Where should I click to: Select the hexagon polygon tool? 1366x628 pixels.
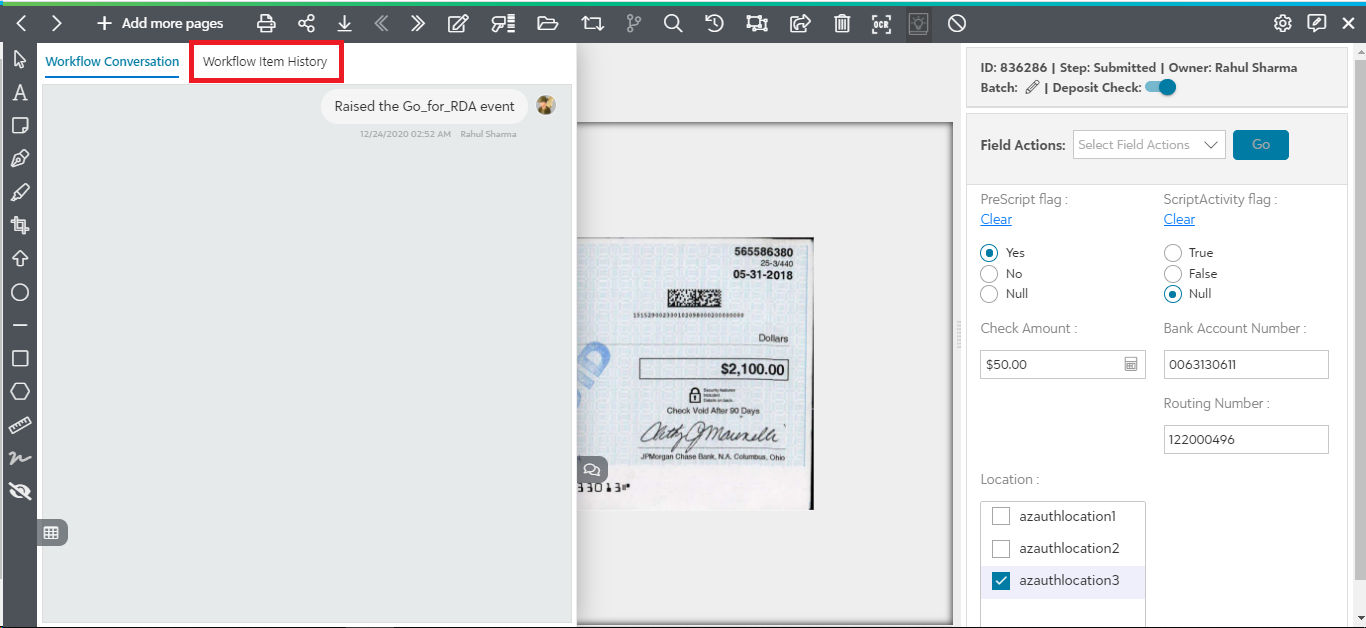(19, 391)
